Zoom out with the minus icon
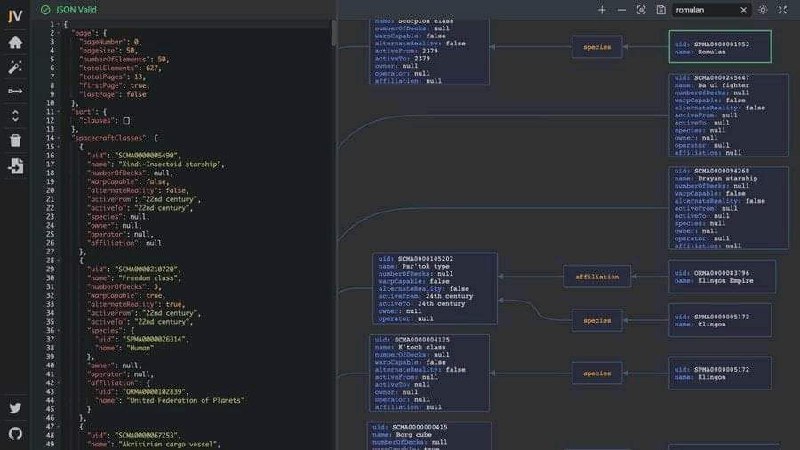800x450 pixels. pyautogui.click(x=621, y=10)
